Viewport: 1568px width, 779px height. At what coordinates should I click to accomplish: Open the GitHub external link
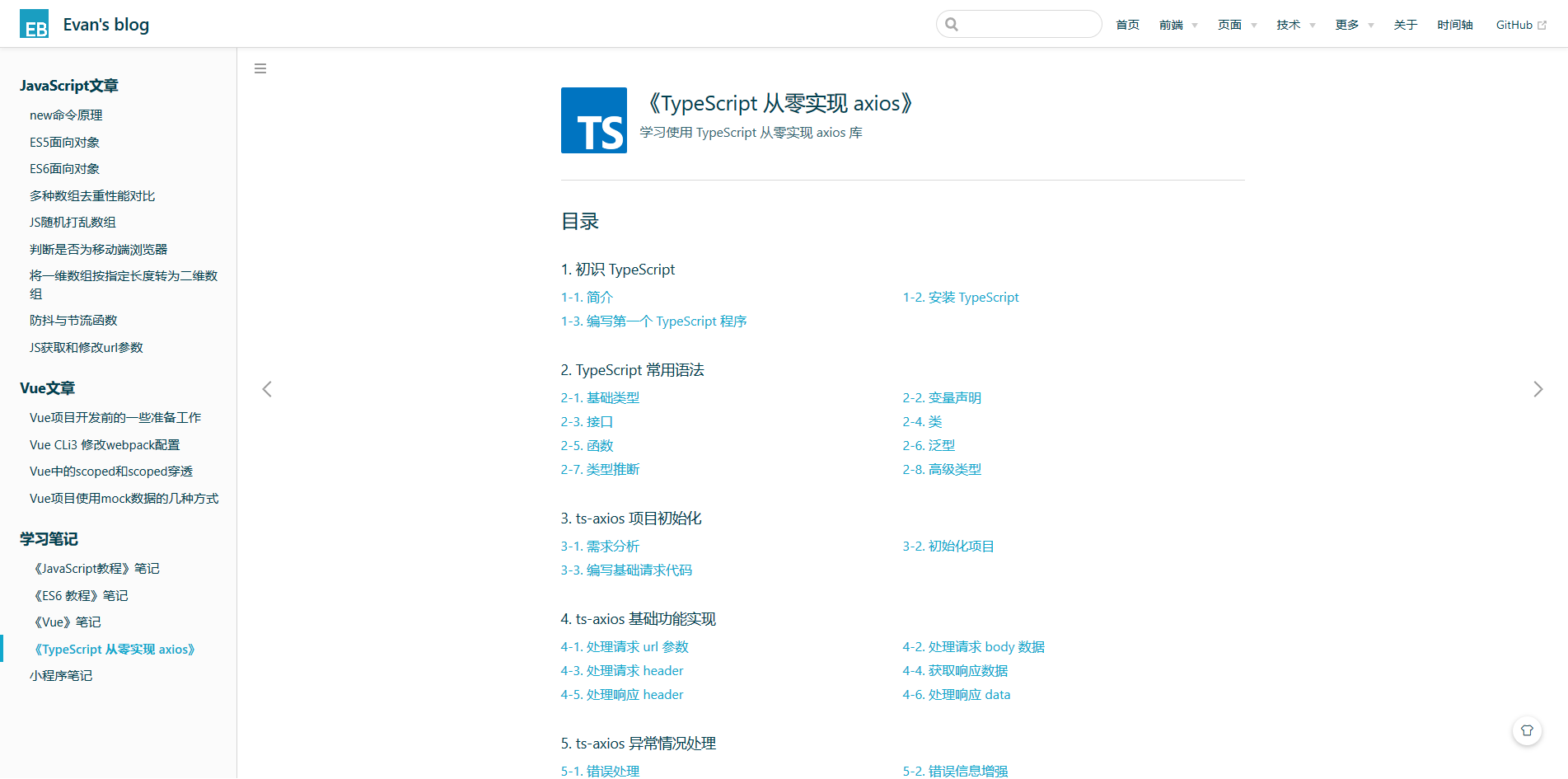1521,25
